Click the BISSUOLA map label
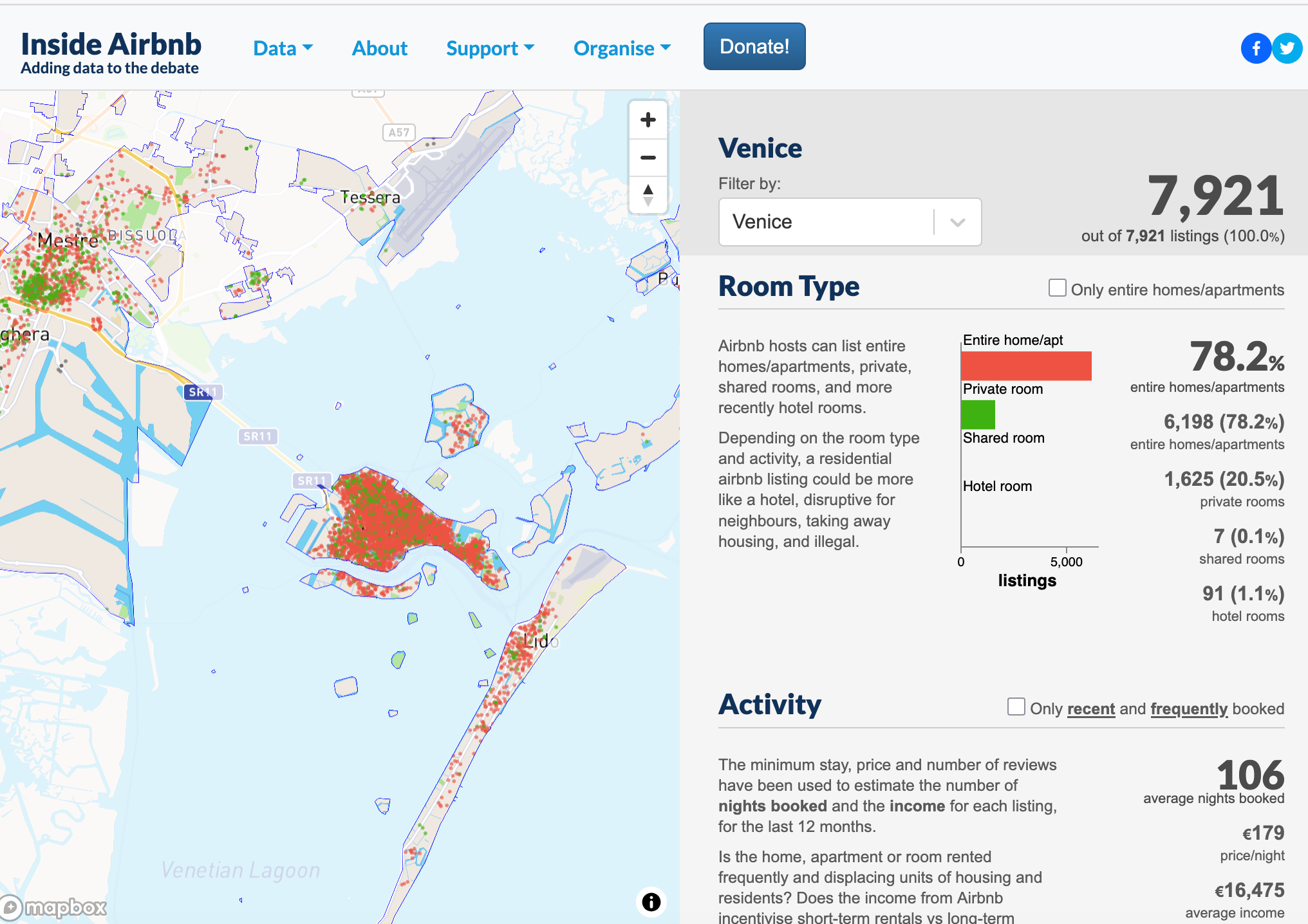This screenshot has width=1308, height=924. tap(147, 236)
